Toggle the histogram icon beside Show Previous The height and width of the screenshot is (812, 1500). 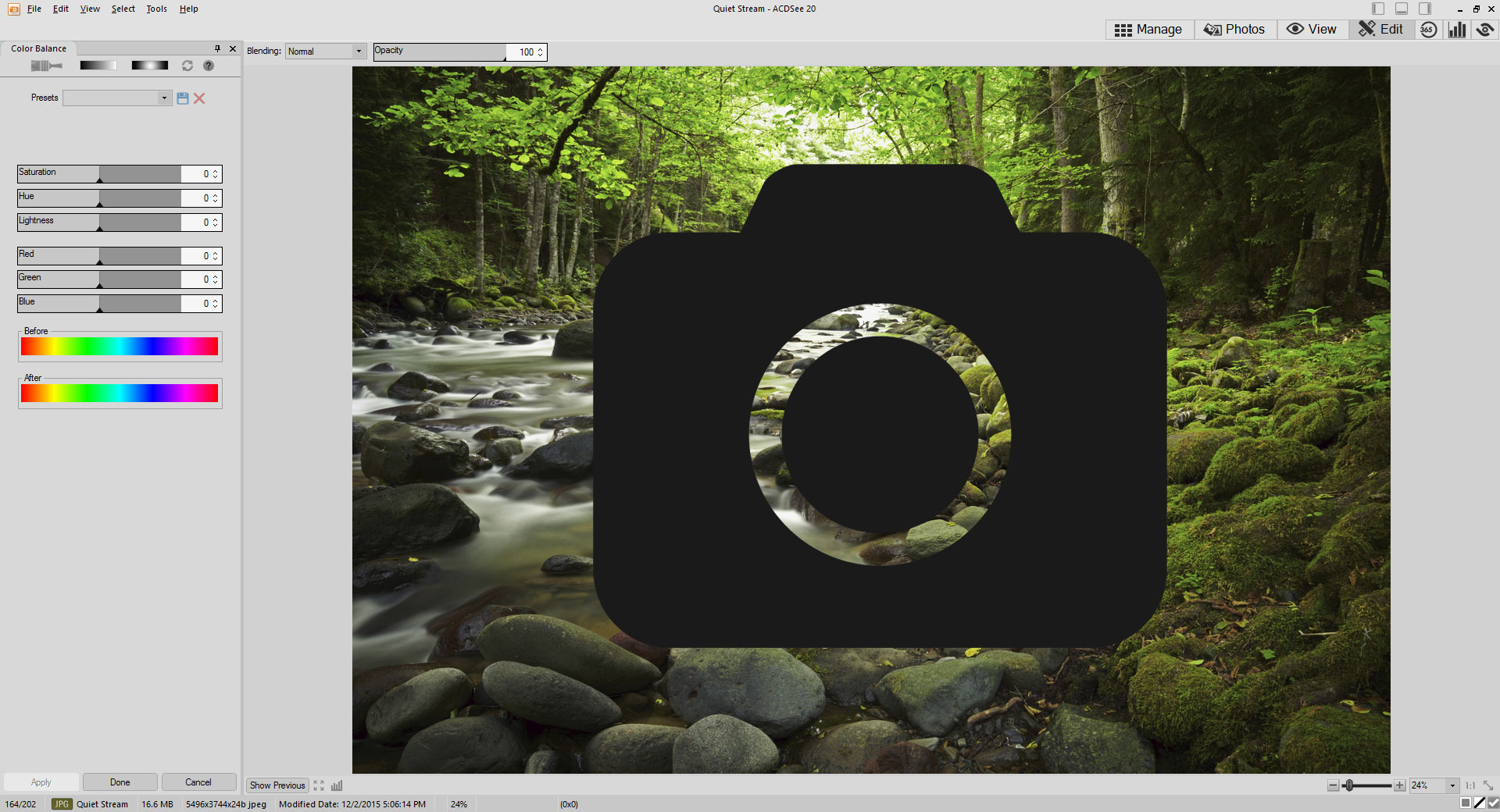[x=337, y=785]
